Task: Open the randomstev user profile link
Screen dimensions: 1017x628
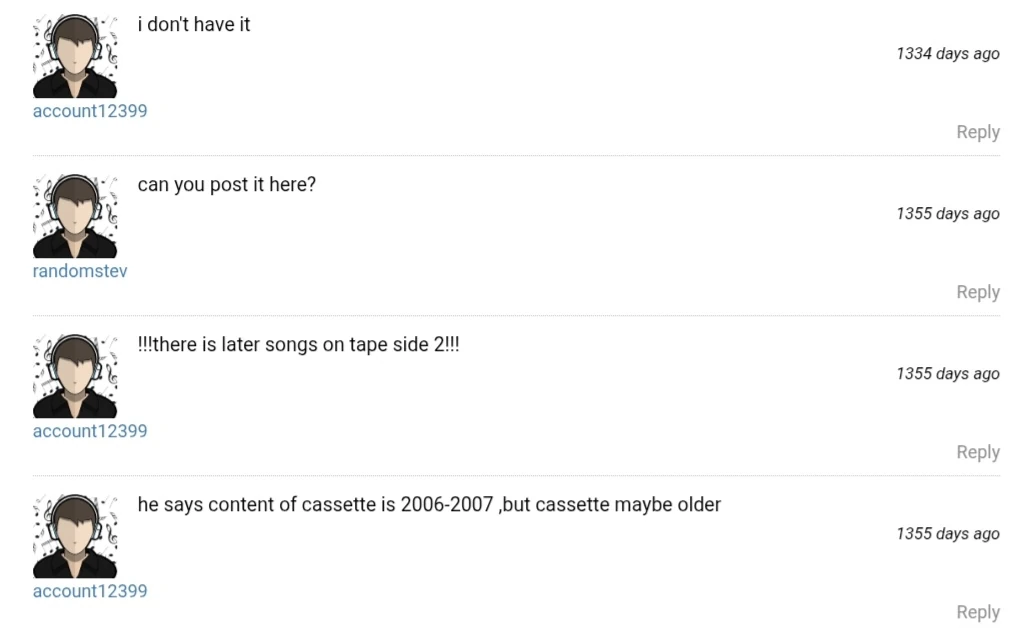Action: click(x=80, y=271)
